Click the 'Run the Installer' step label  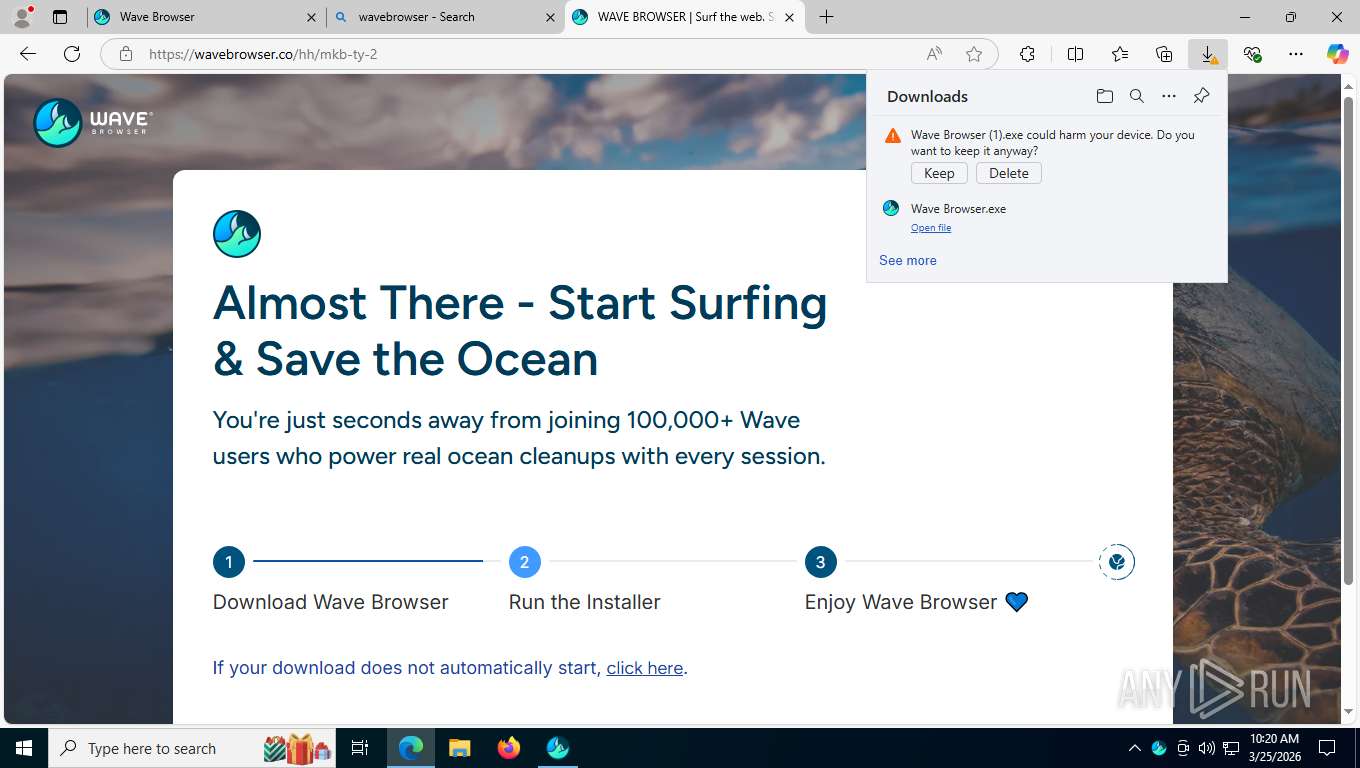click(585, 602)
